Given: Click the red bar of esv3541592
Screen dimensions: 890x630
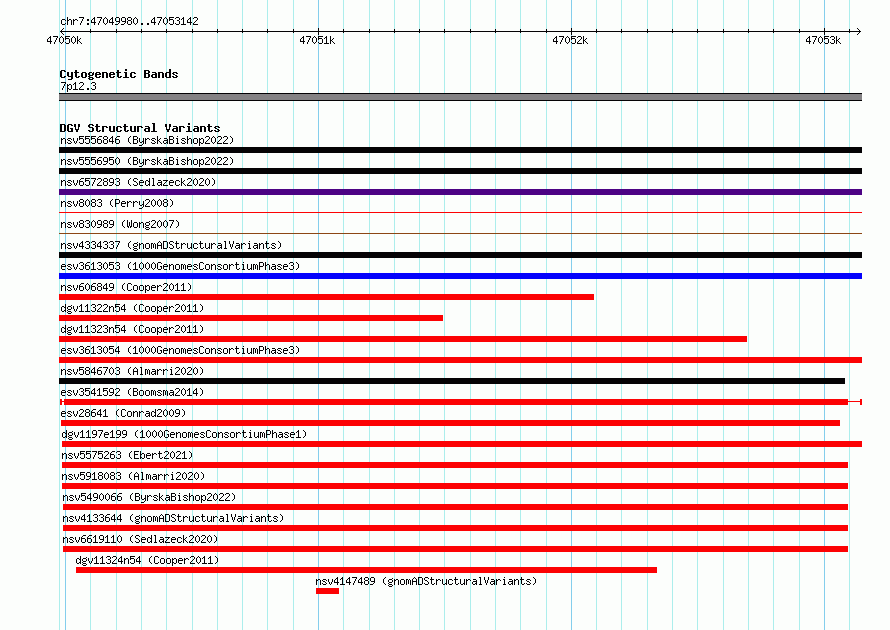Looking at the screenshot, I should point(460,402).
